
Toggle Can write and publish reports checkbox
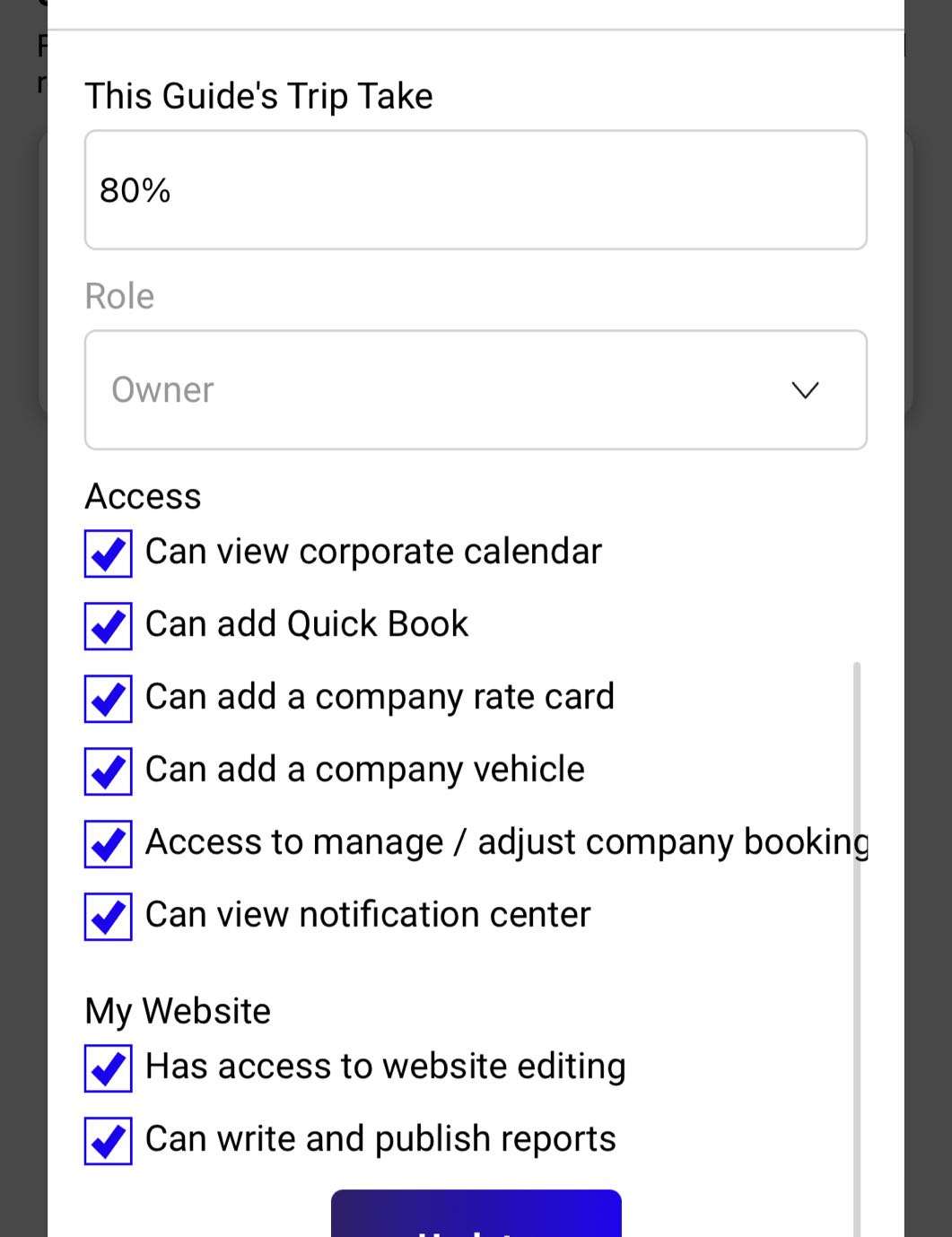click(x=109, y=1141)
